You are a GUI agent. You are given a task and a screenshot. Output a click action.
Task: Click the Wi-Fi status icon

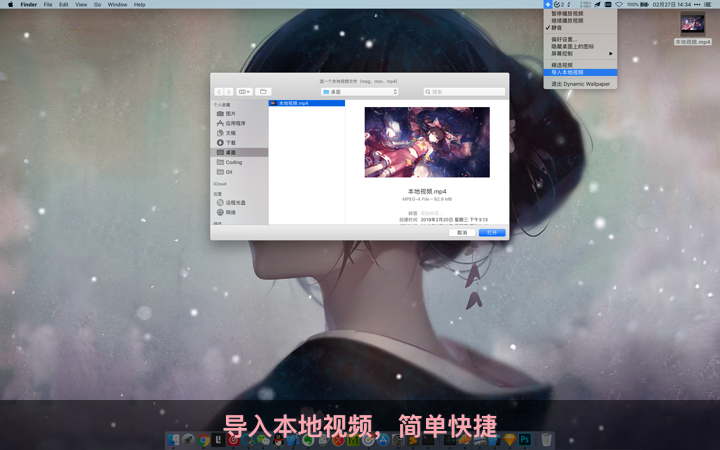point(619,4)
